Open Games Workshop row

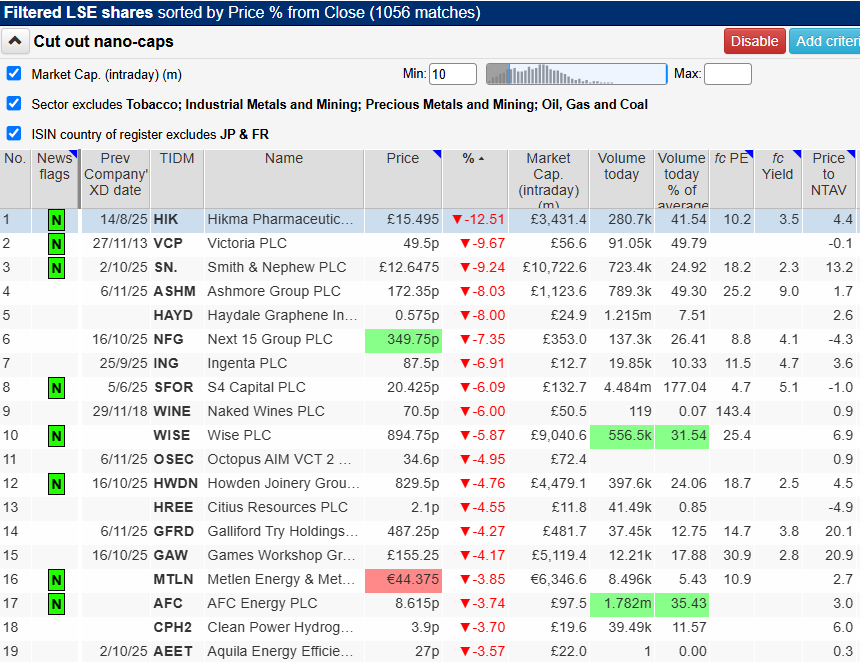428,556
